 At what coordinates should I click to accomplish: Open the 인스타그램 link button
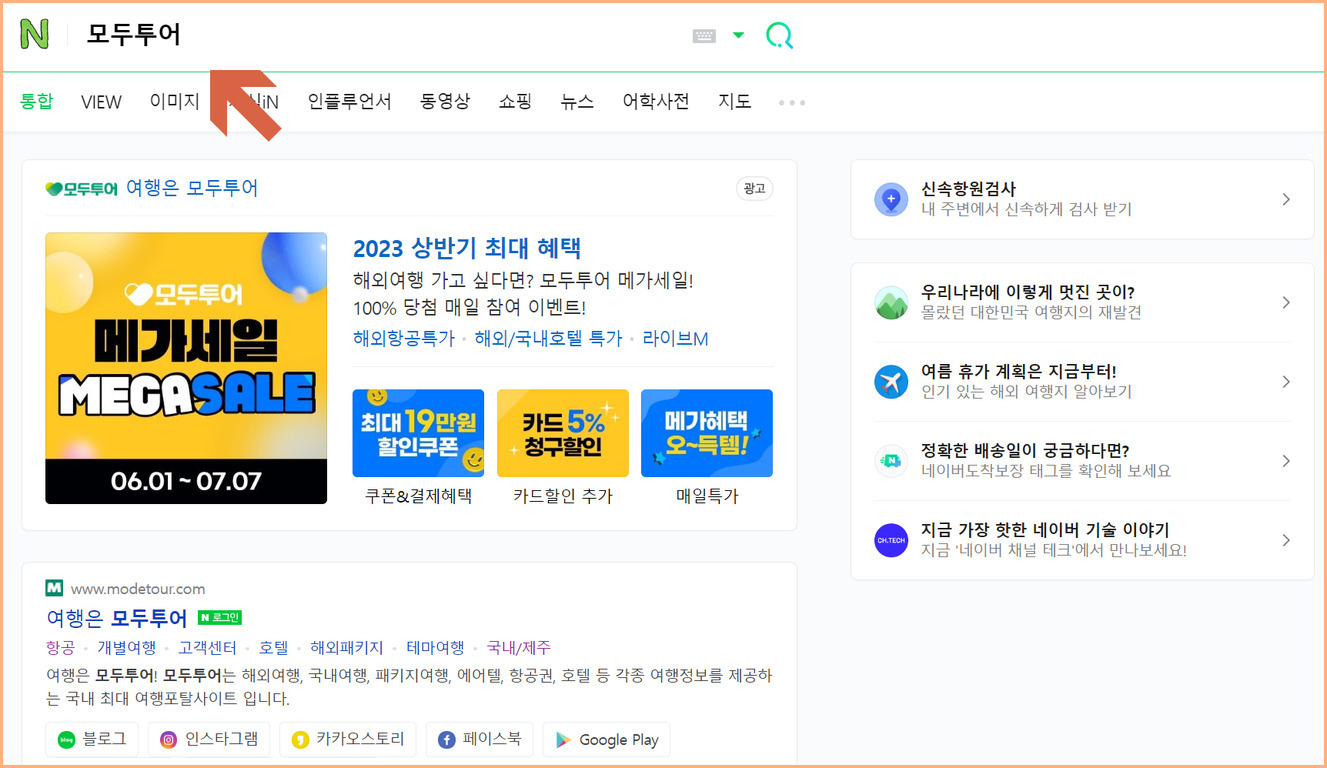[209, 740]
